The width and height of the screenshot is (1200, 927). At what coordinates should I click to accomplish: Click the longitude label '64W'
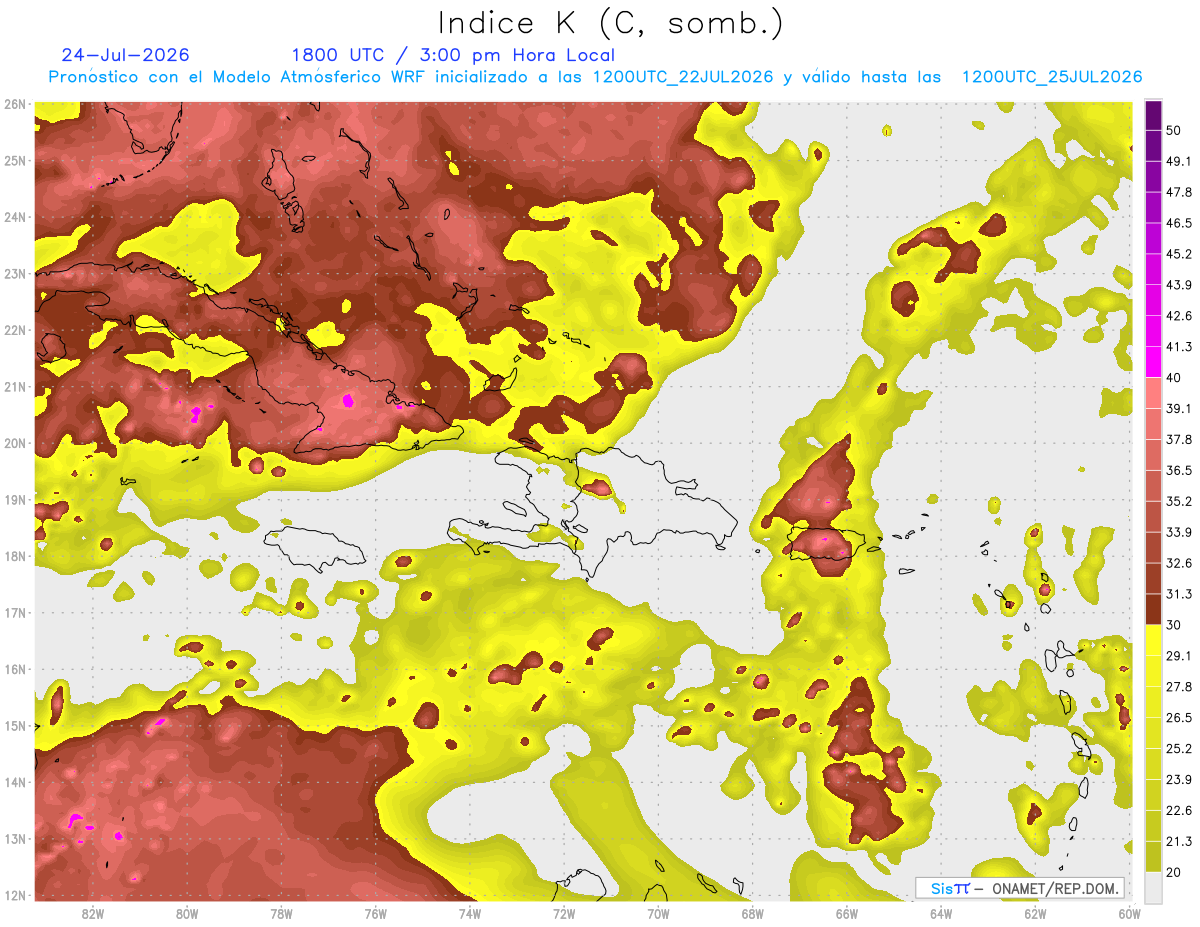(941, 914)
